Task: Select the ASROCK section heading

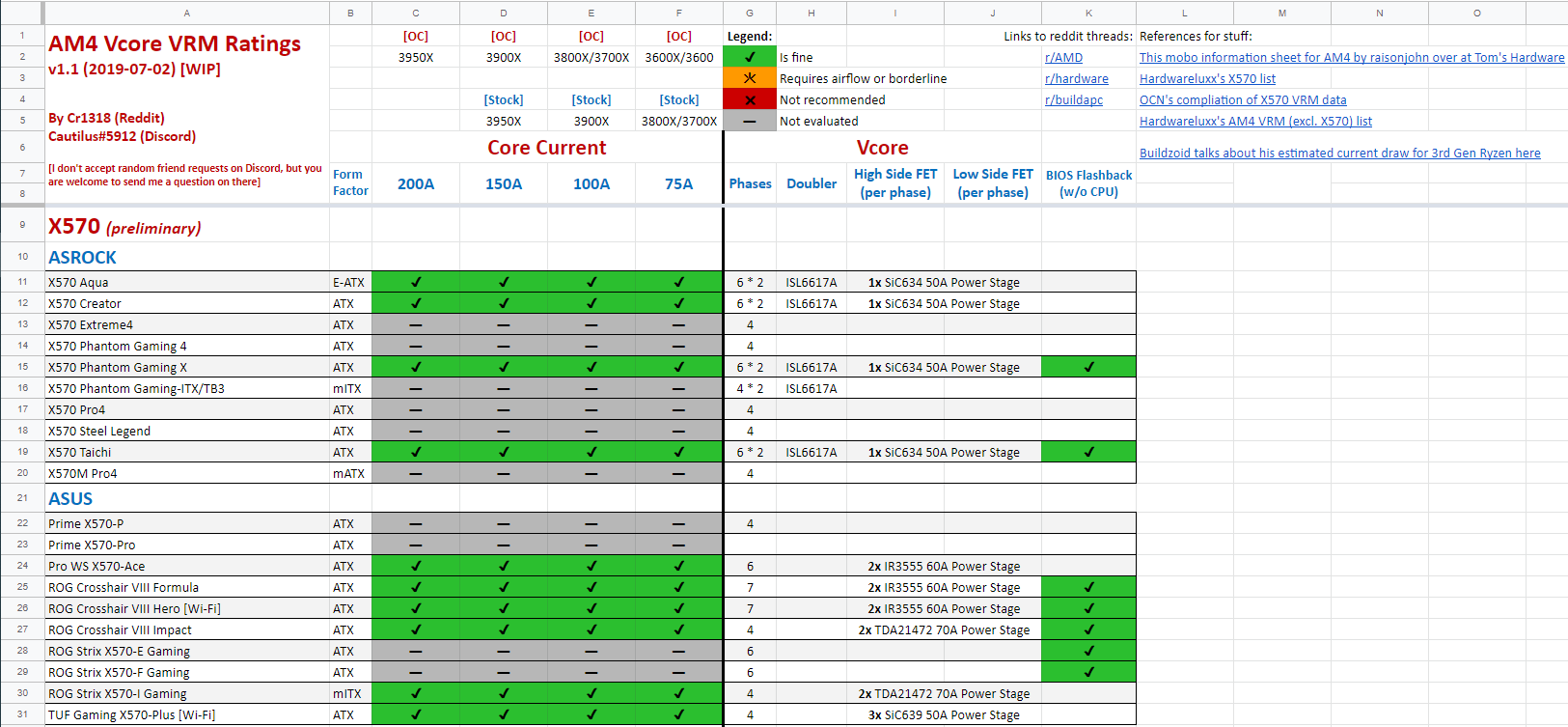Action: 187,257
